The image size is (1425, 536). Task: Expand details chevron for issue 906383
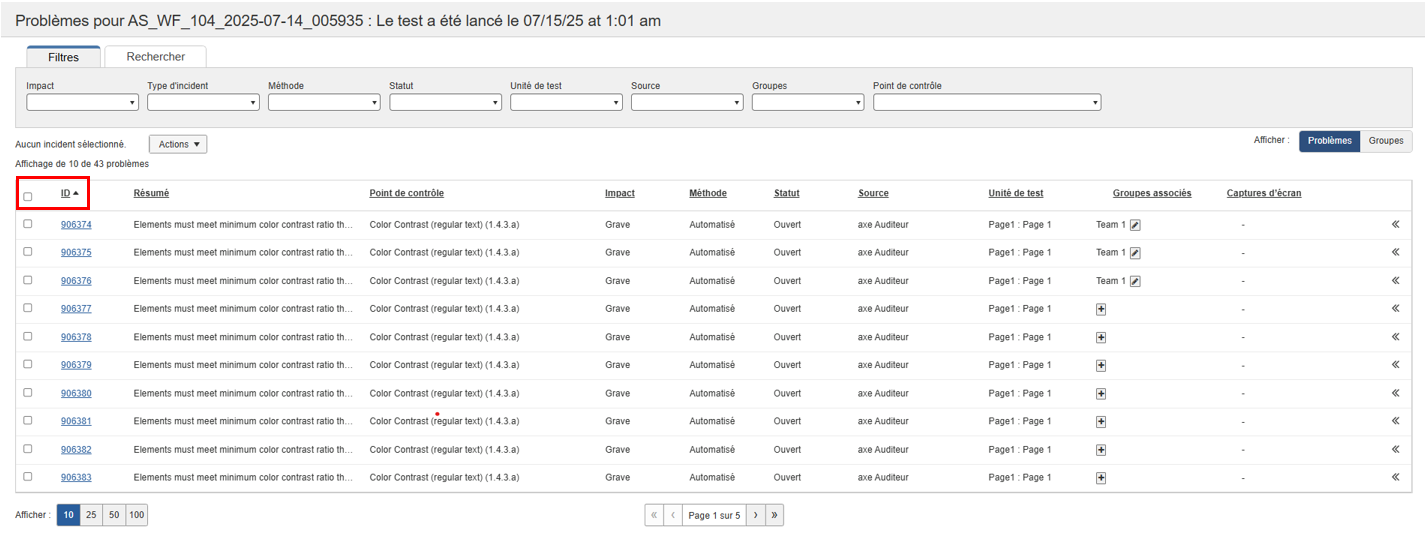point(1395,478)
